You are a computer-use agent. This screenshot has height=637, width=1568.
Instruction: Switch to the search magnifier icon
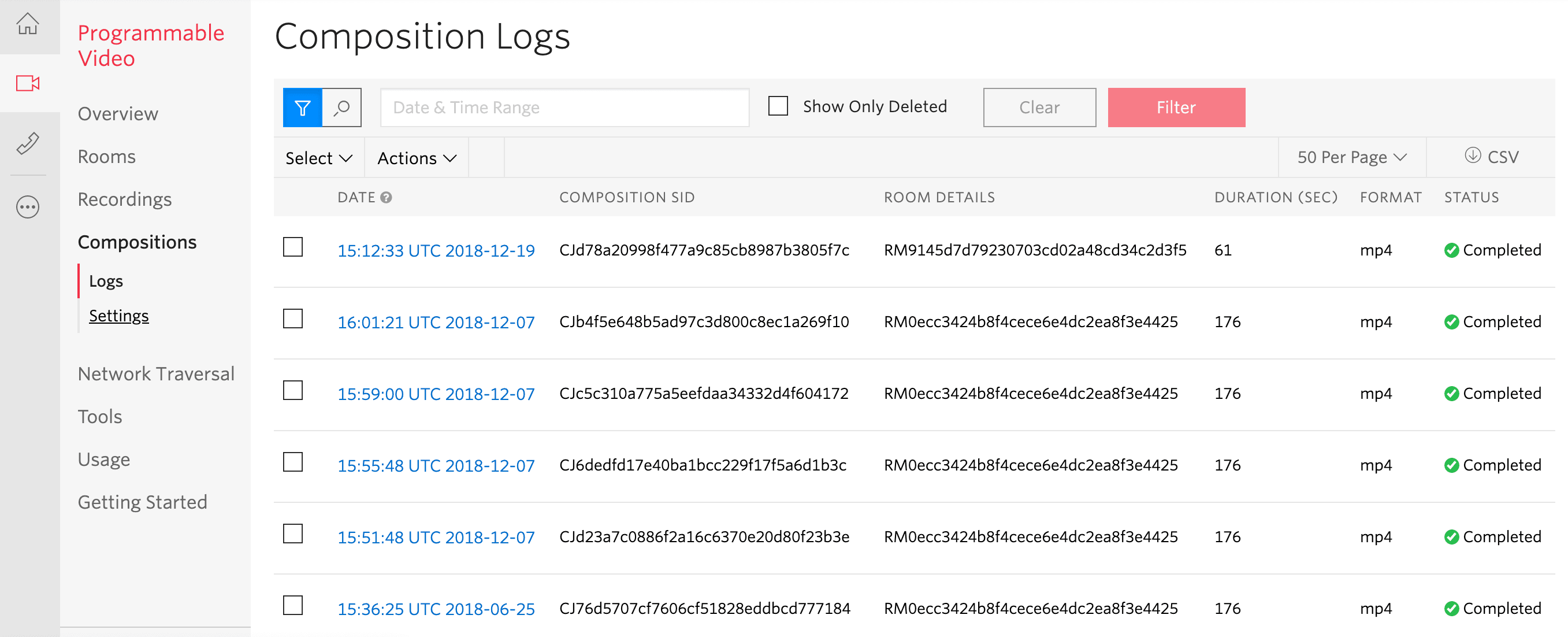pyautogui.click(x=341, y=107)
